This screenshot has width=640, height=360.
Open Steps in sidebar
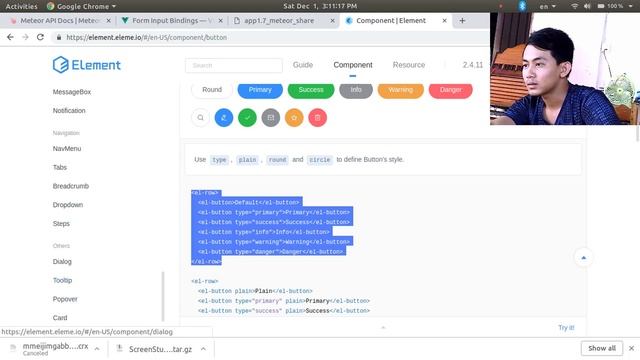coord(61,224)
